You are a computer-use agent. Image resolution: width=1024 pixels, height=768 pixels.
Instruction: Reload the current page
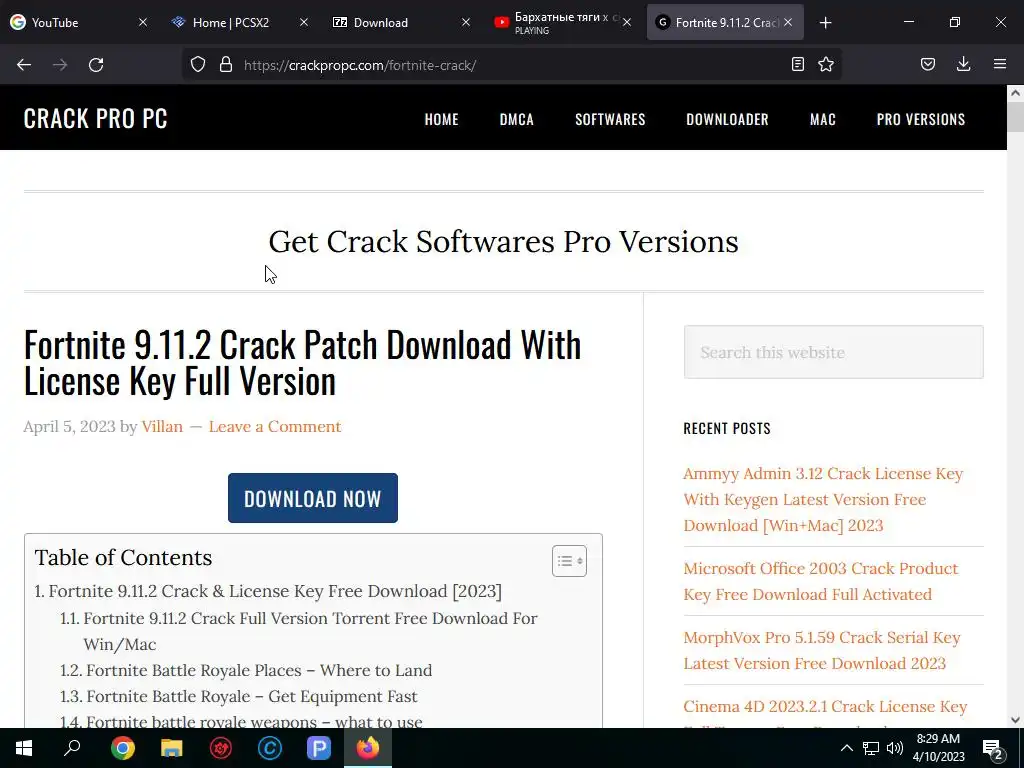(96, 65)
